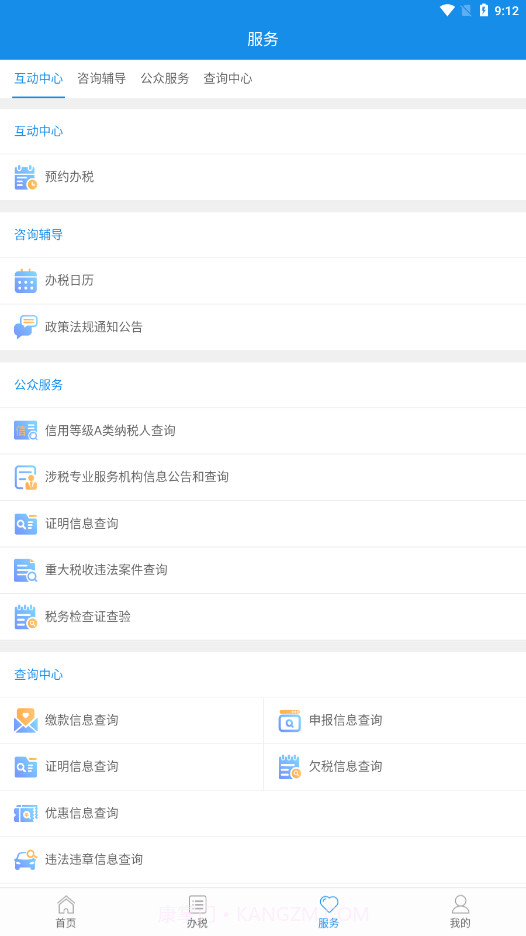This screenshot has width=526, height=936.
Task: Tap the 证明信息查询 icon under 查询中心
Action: coord(26,766)
